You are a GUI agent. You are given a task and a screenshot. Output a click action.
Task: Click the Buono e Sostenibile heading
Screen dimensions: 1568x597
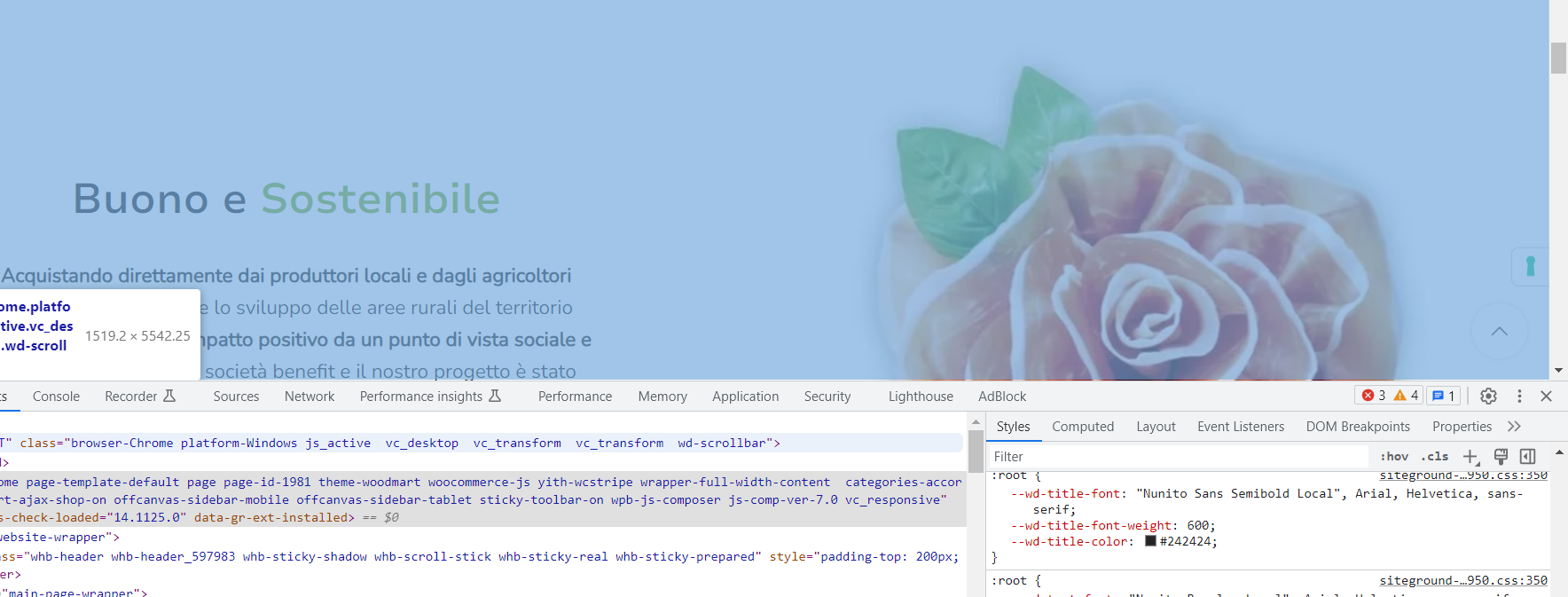pyautogui.click(x=286, y=199)
